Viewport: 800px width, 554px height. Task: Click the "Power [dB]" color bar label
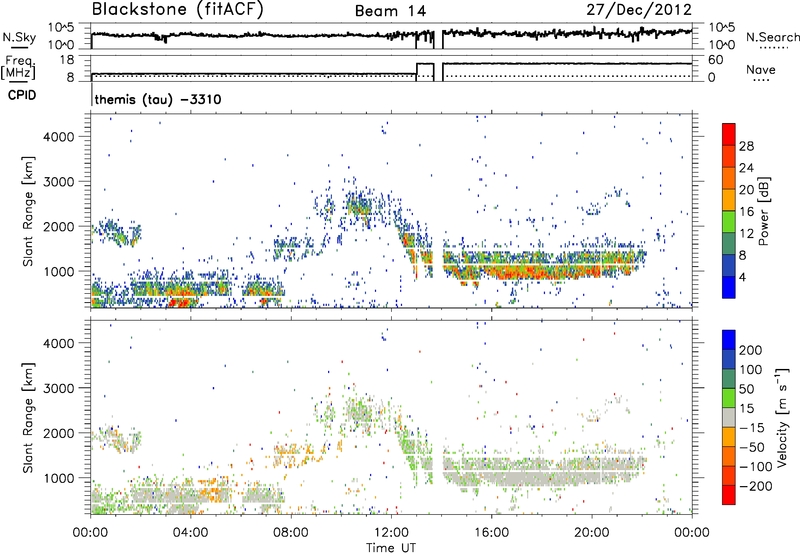(764, 211)
